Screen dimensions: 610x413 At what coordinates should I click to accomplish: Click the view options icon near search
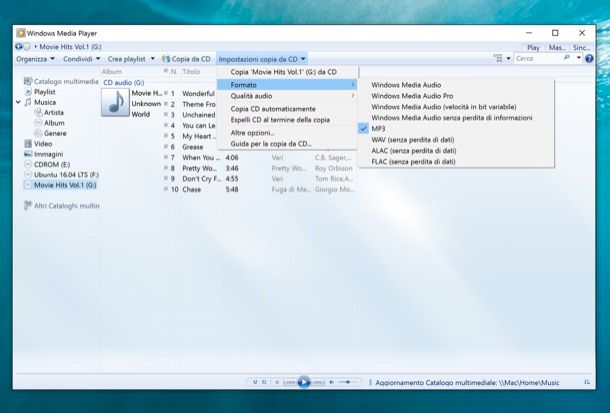[498, 58]
